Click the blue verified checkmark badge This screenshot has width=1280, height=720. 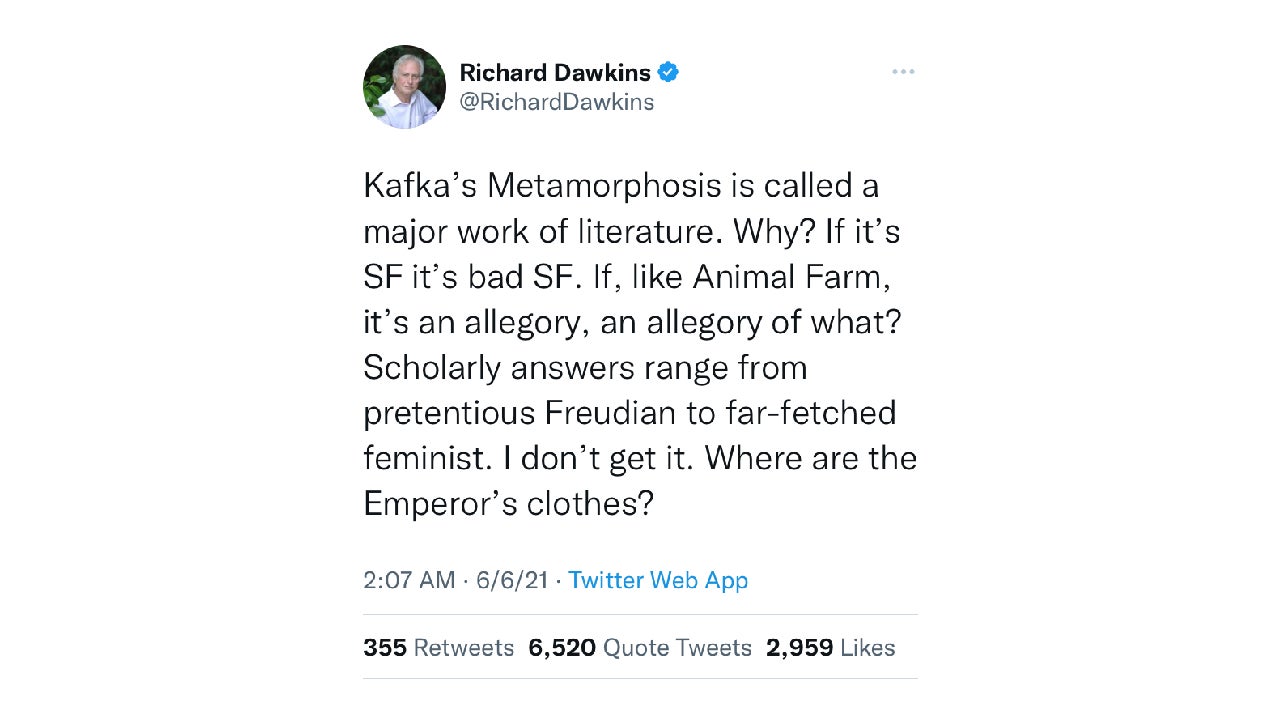point(668,72)
